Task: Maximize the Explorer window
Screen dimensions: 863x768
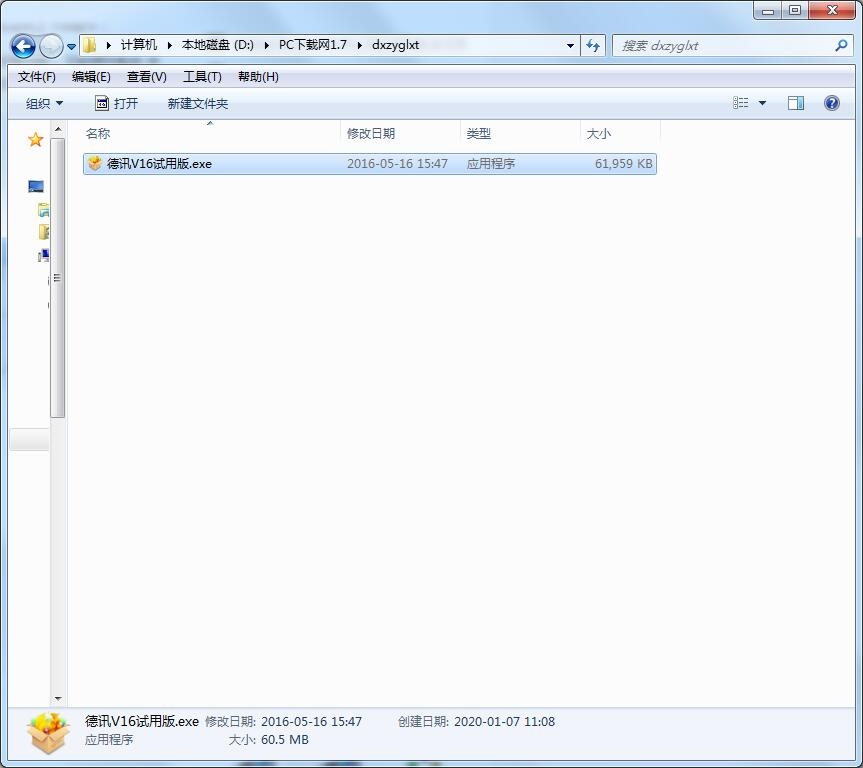Action: 795,10
